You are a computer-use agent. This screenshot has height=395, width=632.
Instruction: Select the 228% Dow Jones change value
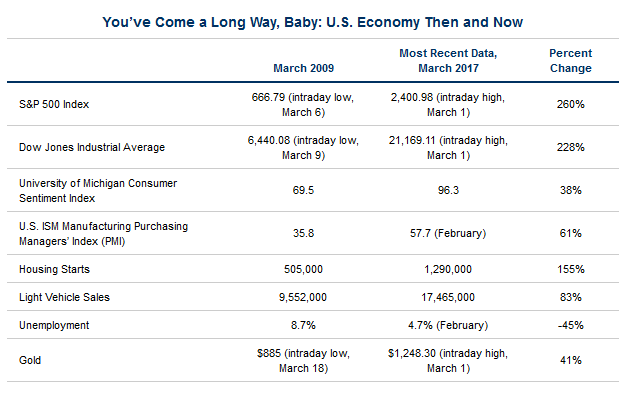click(x=571, y=148)
